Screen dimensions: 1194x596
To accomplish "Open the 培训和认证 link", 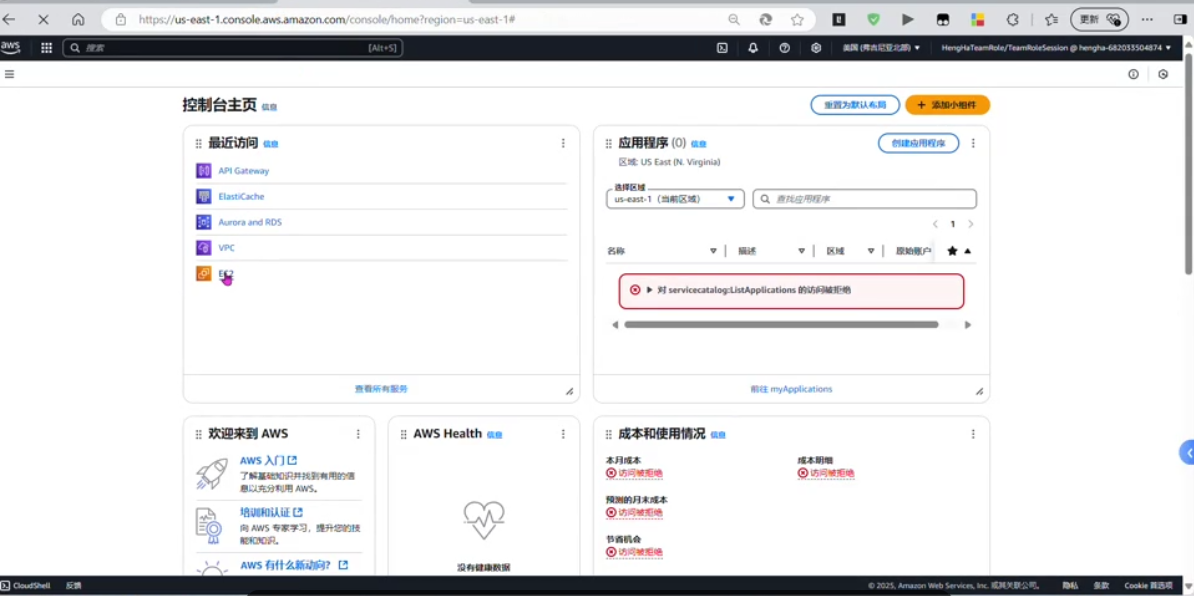I will 271,512.
